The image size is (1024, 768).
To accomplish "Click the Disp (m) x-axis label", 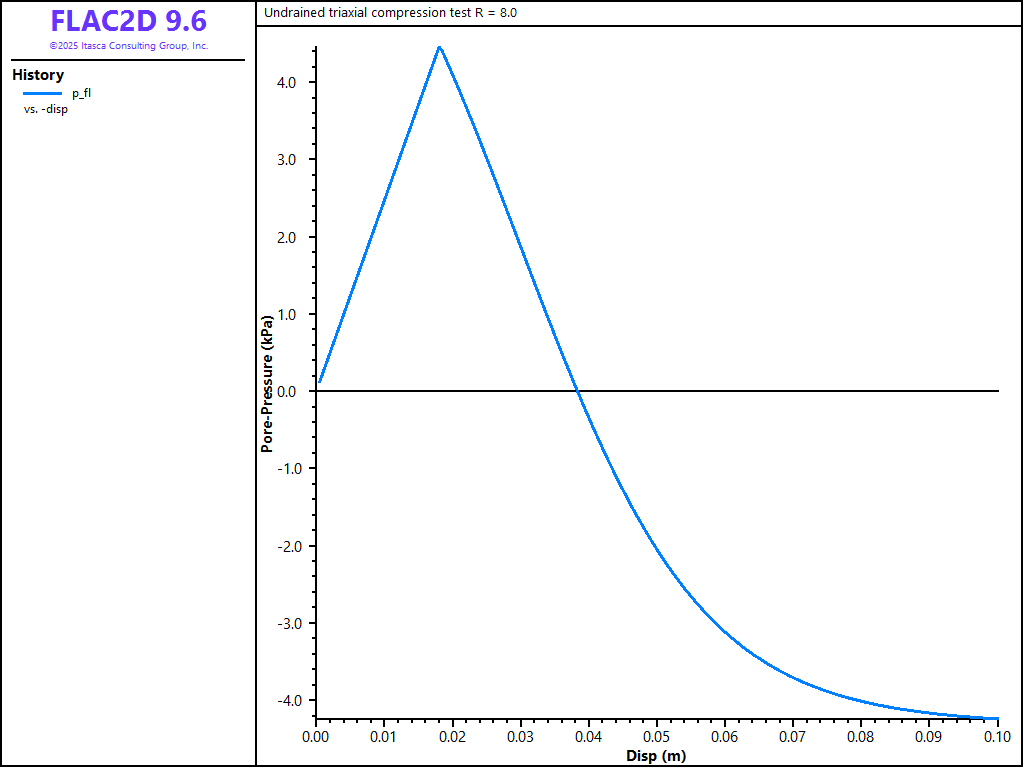I will click(656, 755).
